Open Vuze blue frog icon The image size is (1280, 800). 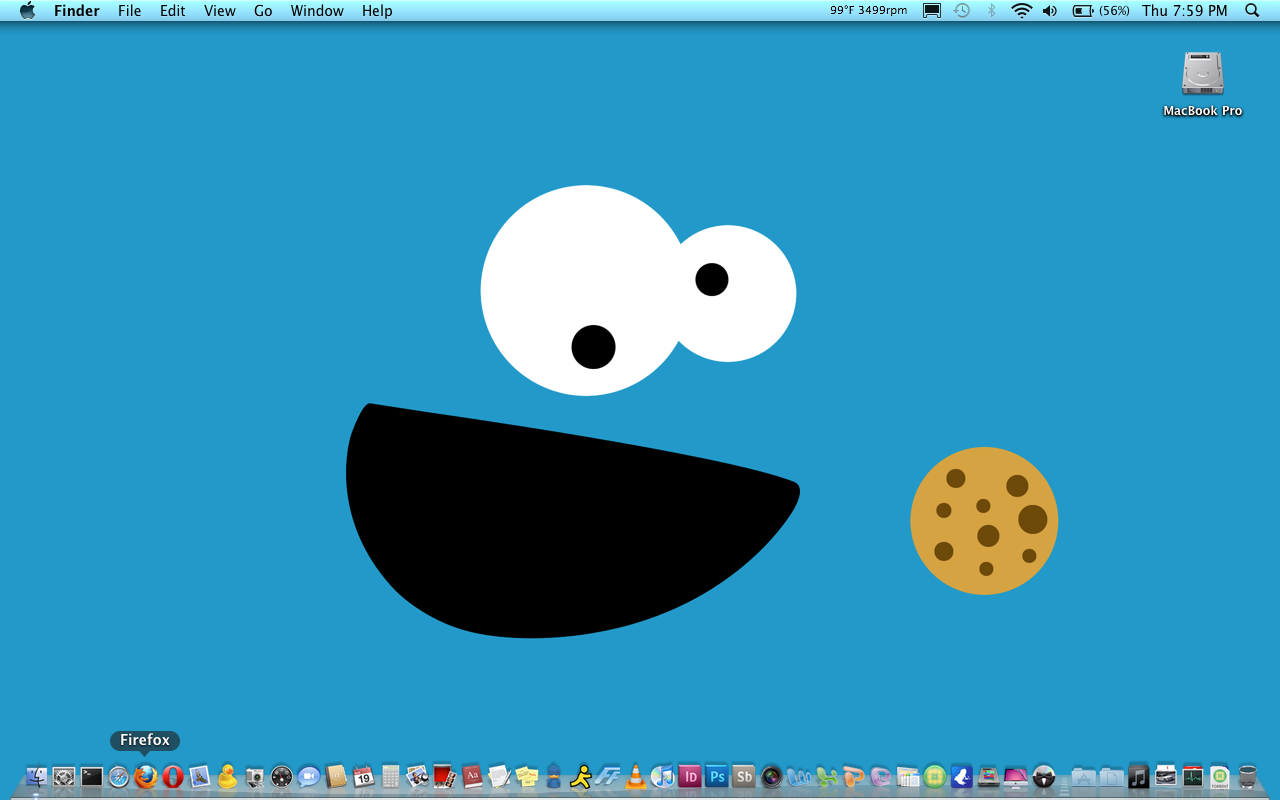coord(961,777)
